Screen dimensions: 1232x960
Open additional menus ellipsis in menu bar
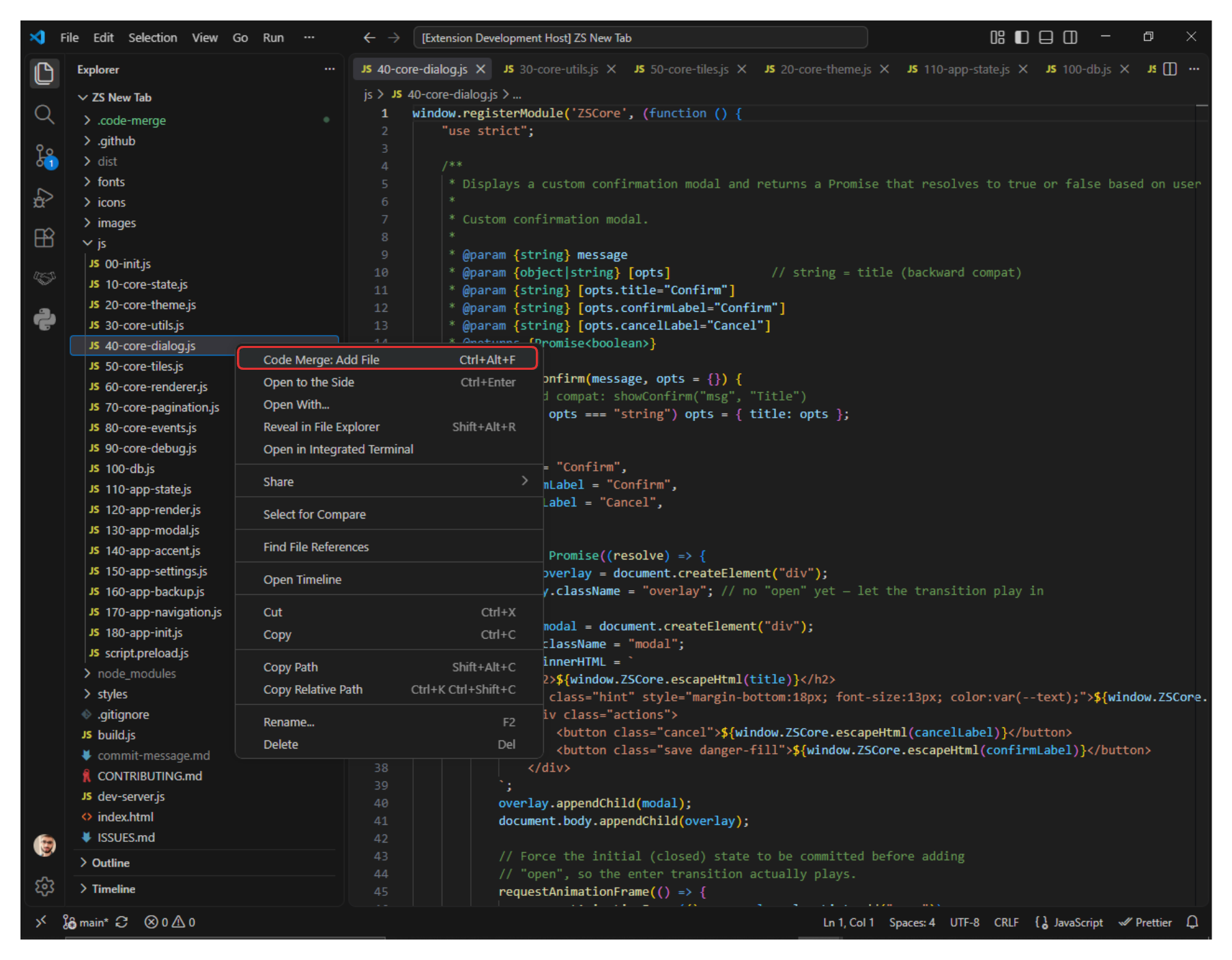pyautogui.click(x=309, y=38)
